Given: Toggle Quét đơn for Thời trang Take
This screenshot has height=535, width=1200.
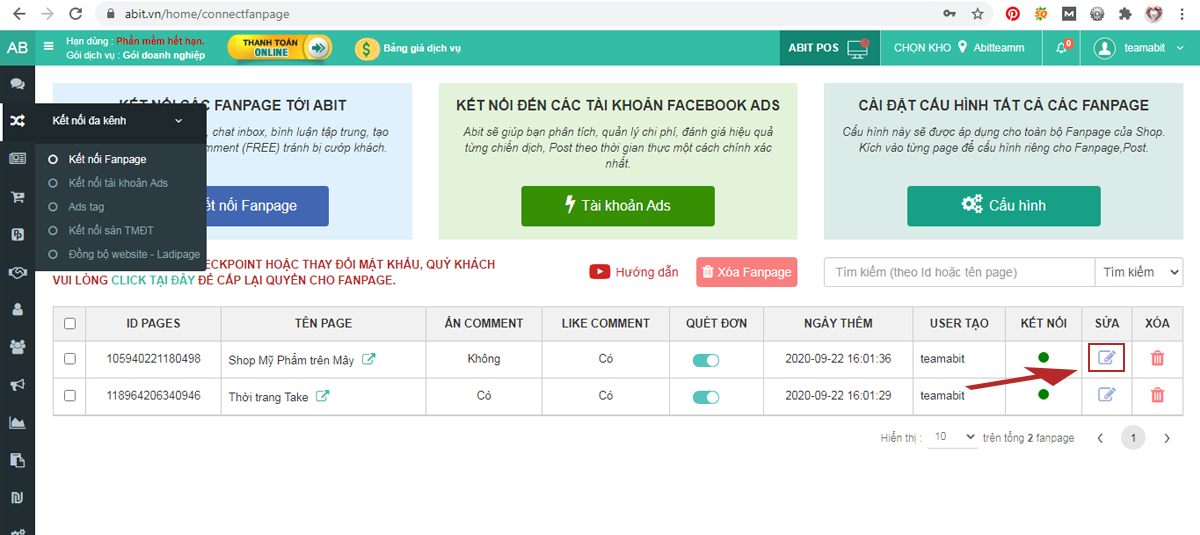Looking at the screenshot, I should [x=706, y=397].
